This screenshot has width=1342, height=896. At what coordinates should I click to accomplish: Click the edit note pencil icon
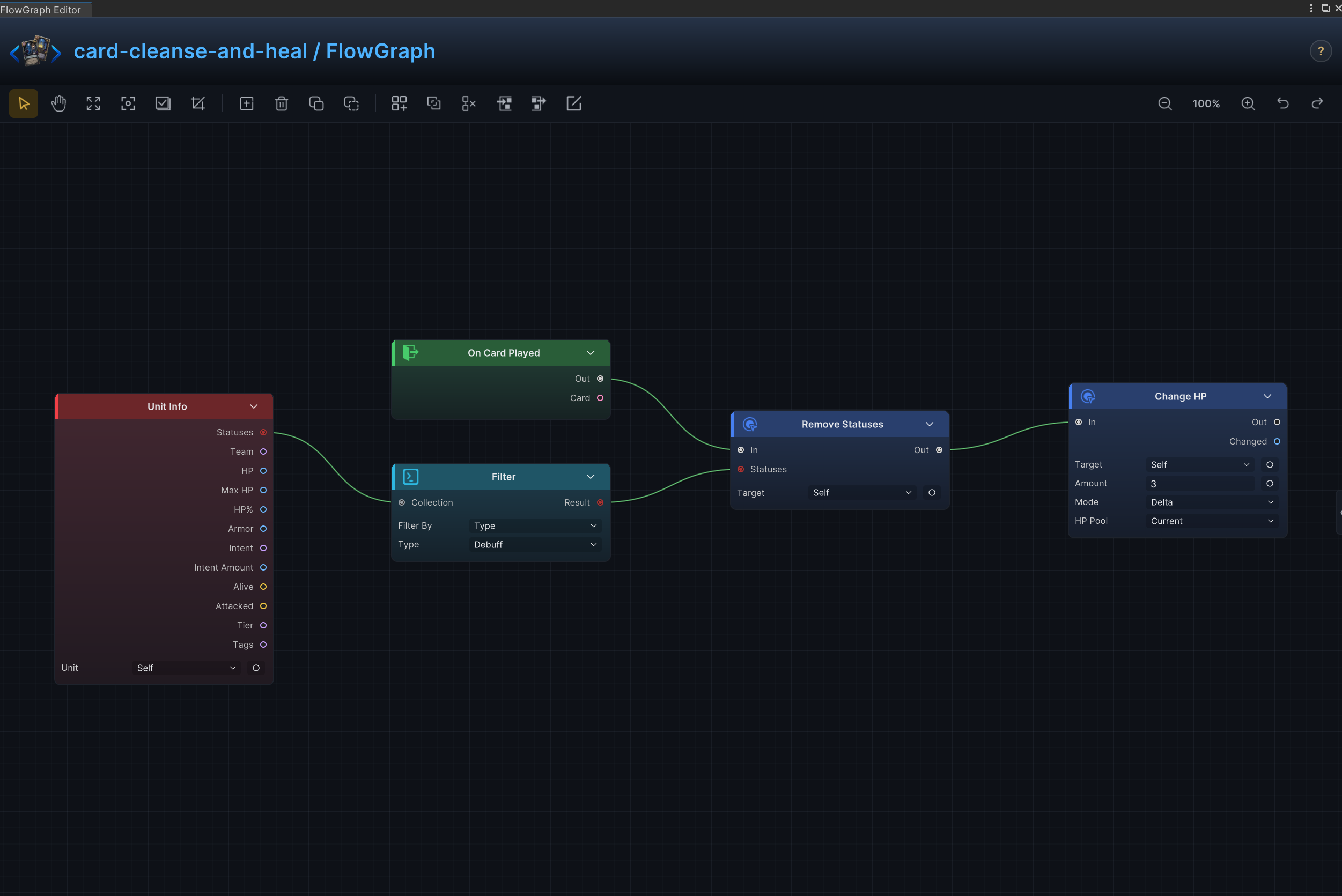click(x=573, y=103)
